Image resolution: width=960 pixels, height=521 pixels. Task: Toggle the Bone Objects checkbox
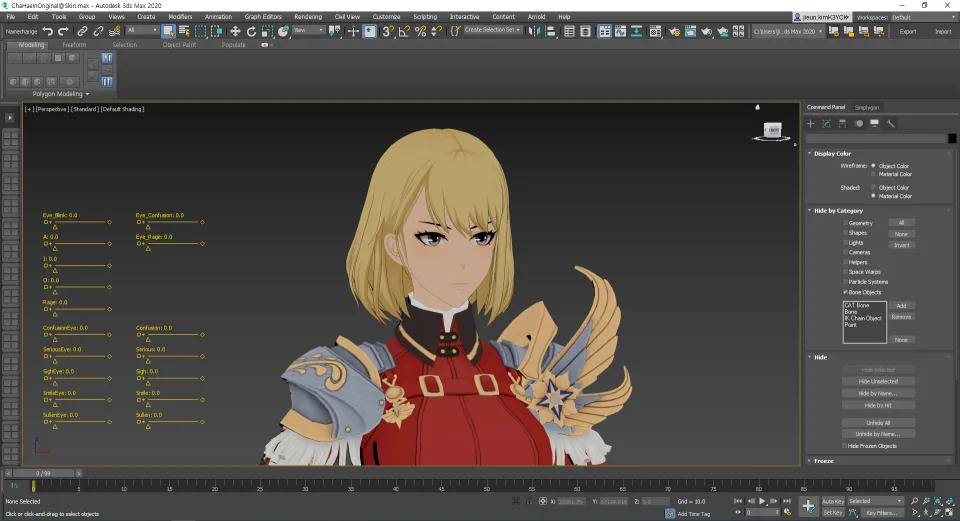point(846,292)
